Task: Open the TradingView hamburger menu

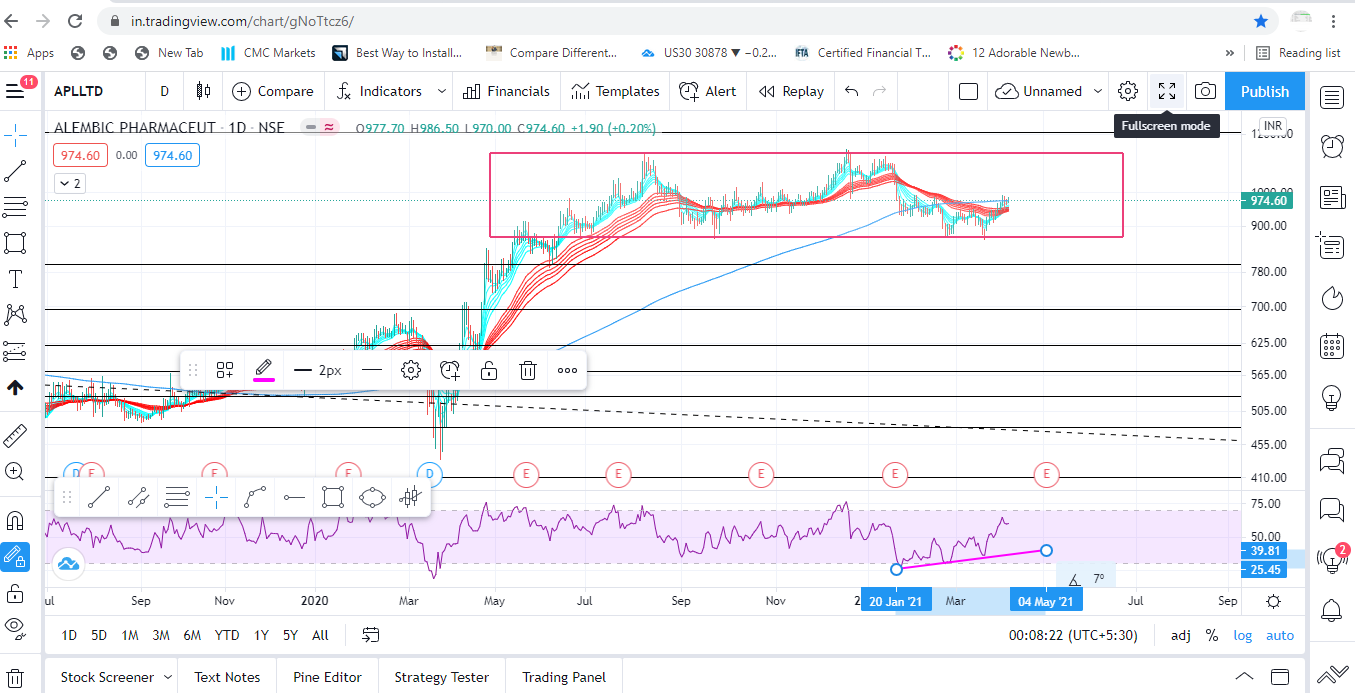Action: tap(15, 91)
